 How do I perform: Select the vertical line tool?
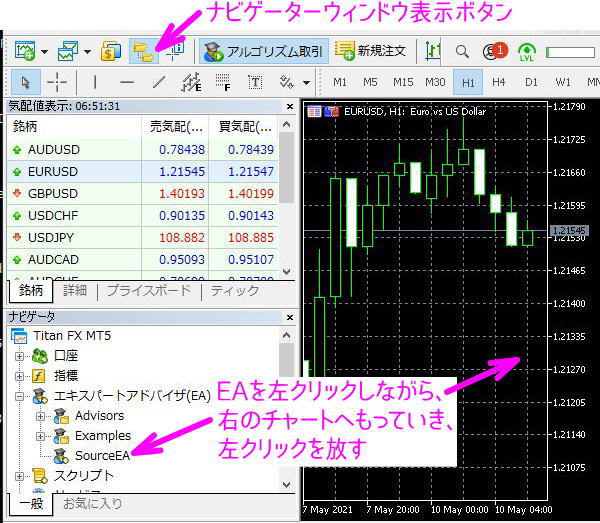(x=95, y=82)
